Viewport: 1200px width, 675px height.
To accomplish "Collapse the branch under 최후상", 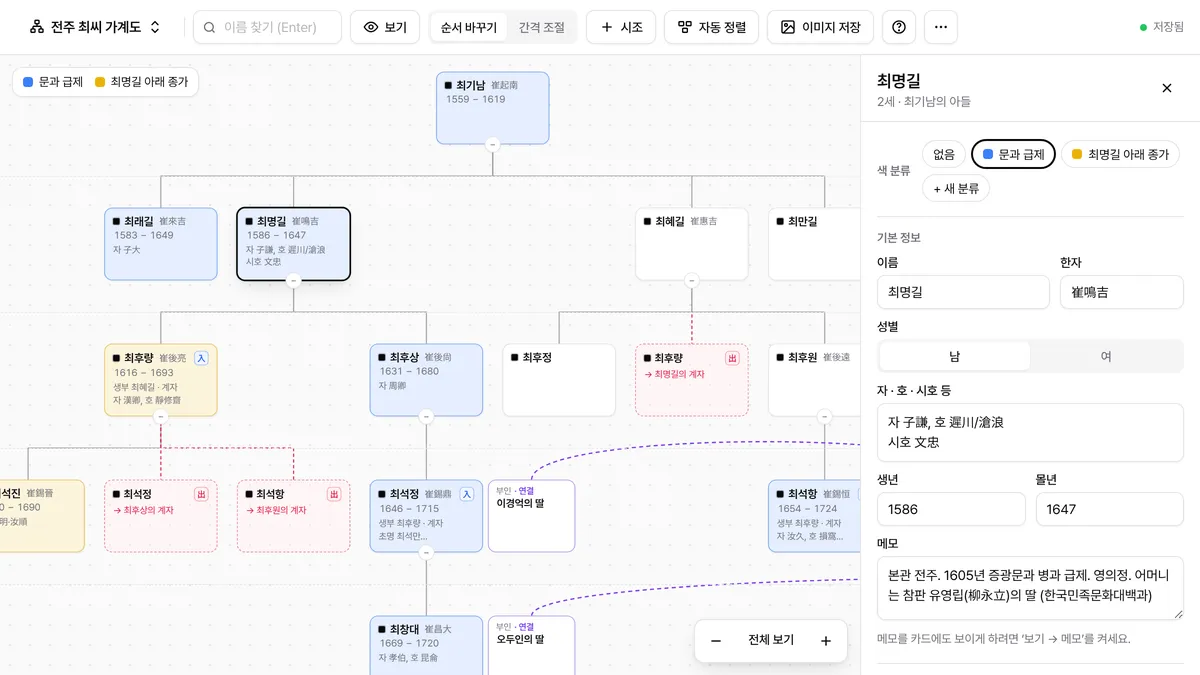I will [x=426, y=417].
